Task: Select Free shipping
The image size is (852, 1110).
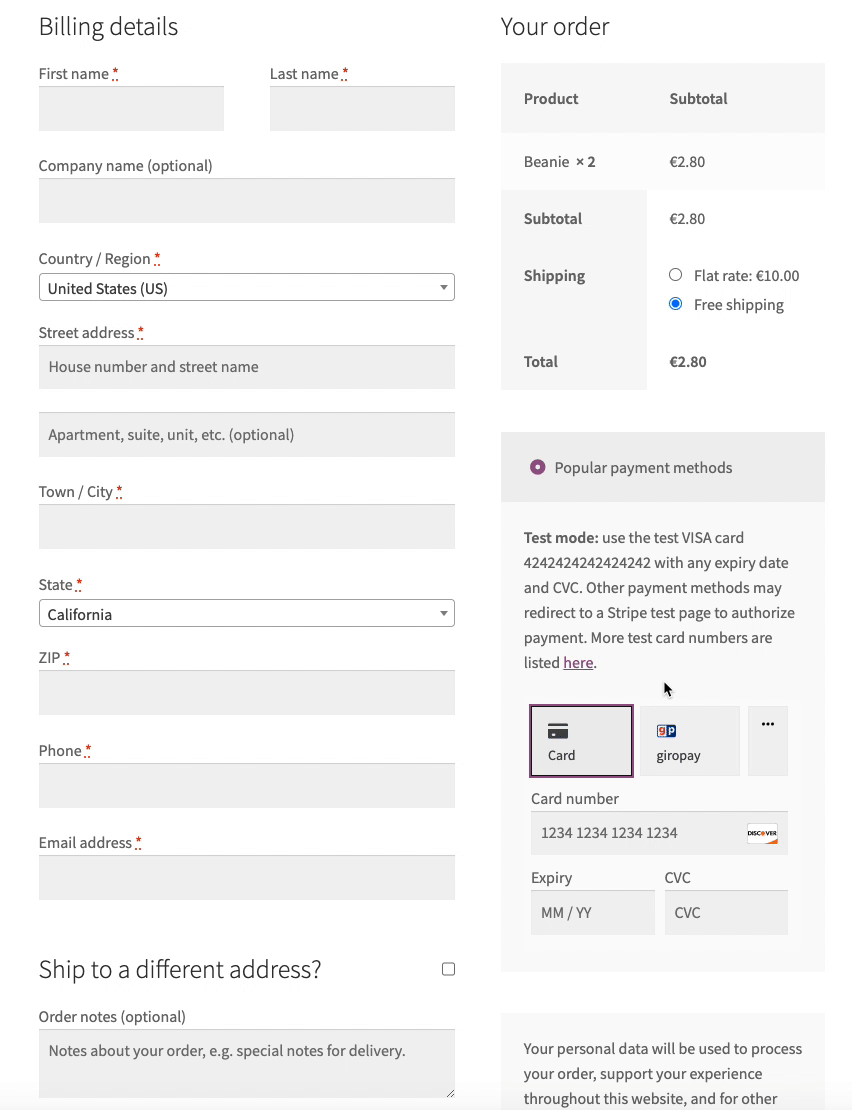Action: pos(675,304)
